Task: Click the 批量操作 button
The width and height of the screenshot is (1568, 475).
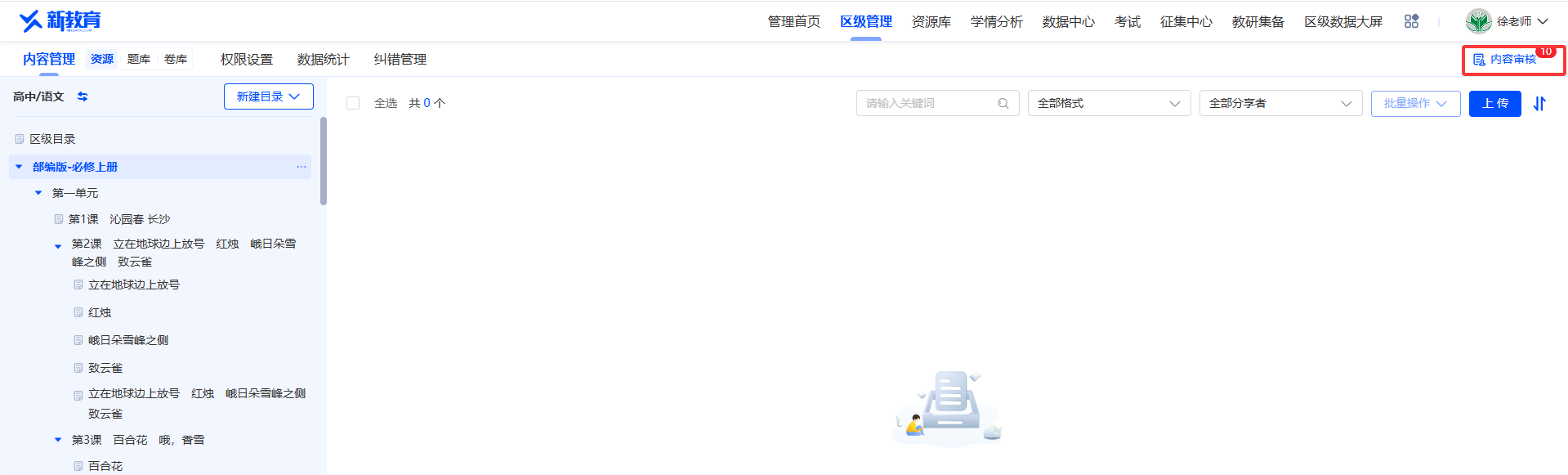Action: click(x=1415, y=104)
